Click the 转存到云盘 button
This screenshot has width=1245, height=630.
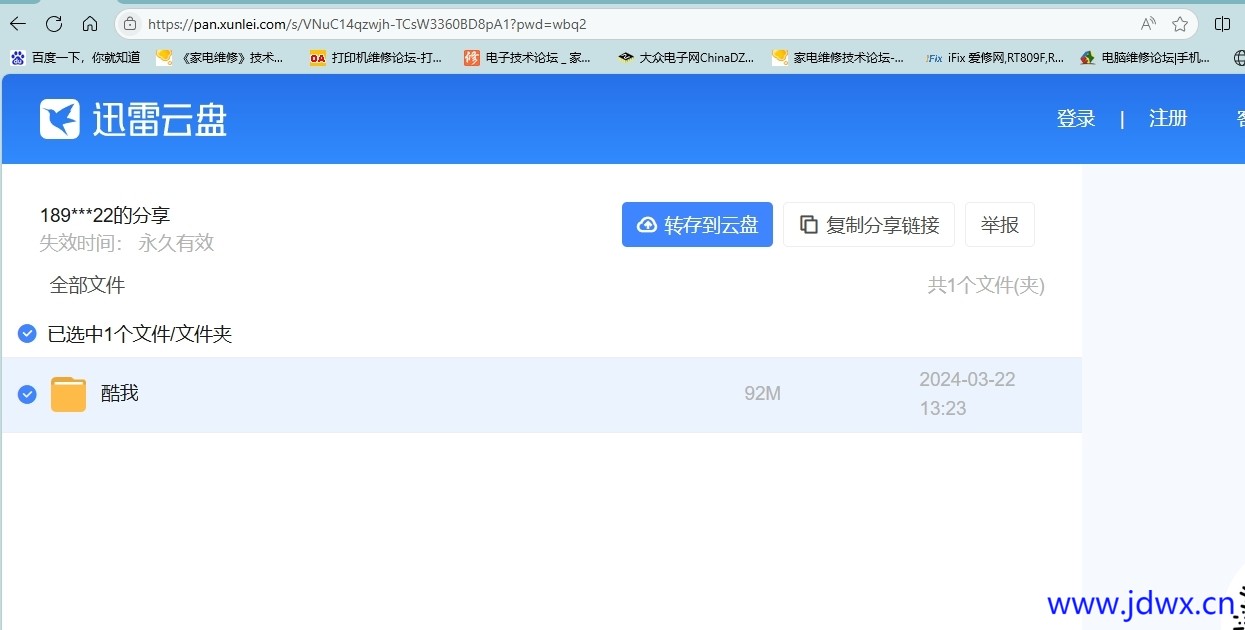point(697,224)
